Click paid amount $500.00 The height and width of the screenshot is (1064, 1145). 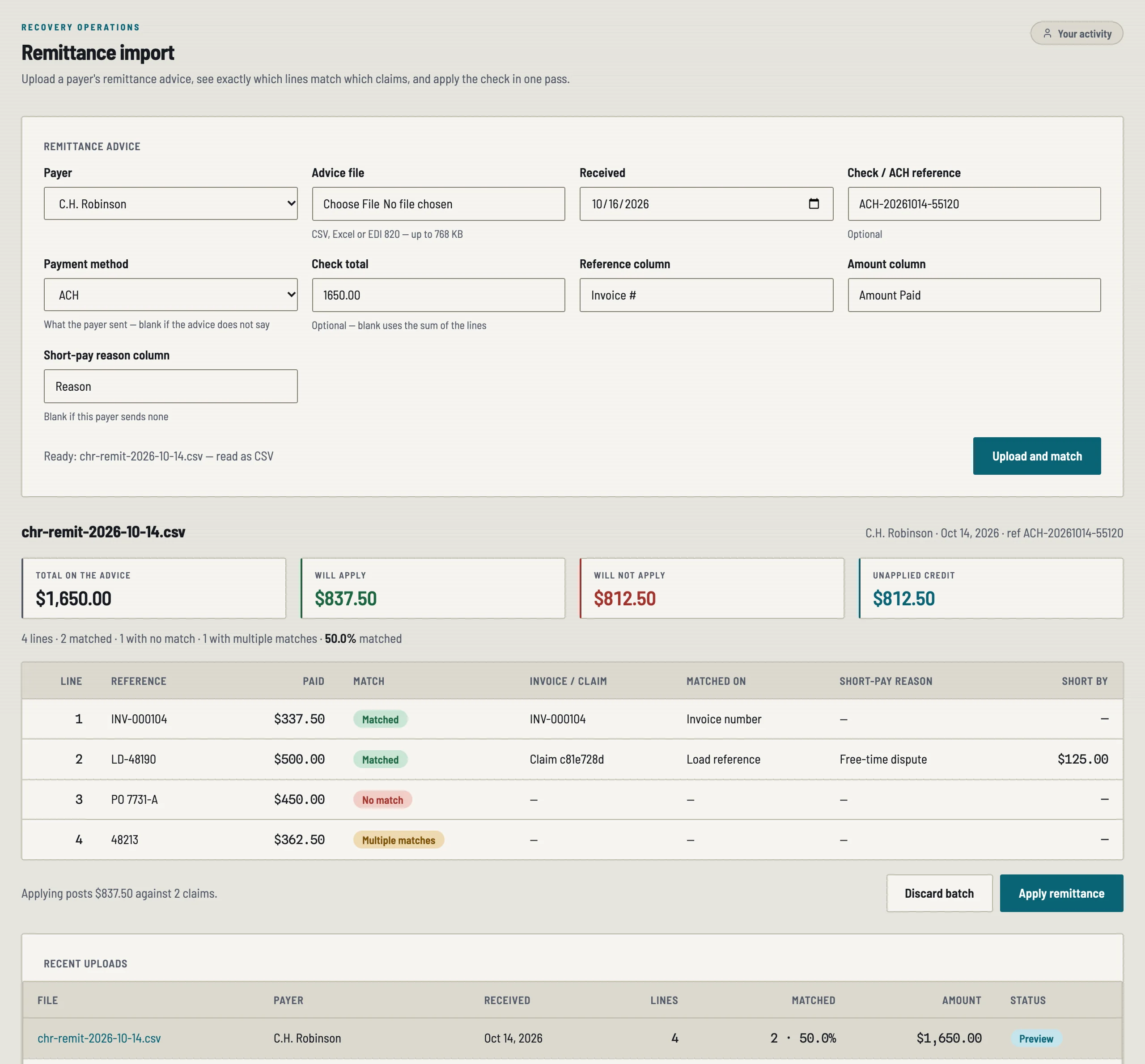pos(299,760)
